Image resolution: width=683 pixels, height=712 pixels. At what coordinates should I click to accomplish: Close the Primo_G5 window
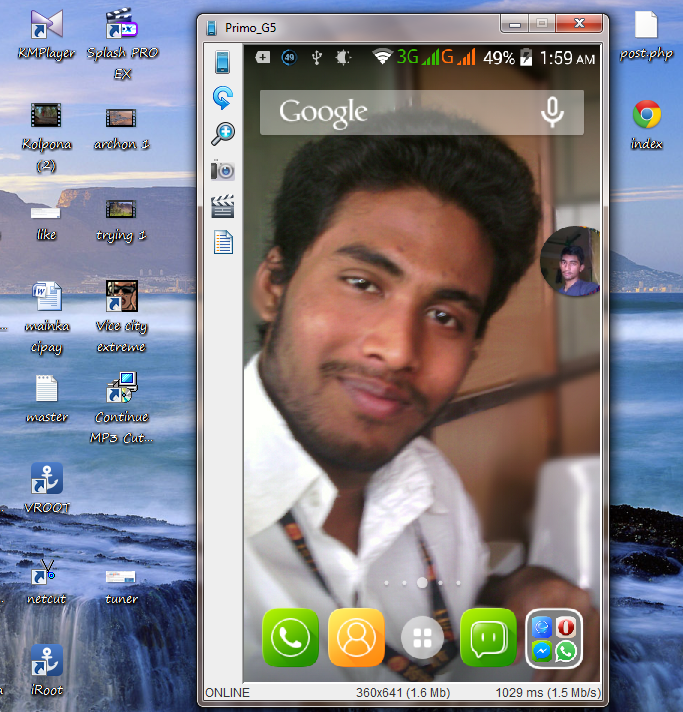[579, 24]
